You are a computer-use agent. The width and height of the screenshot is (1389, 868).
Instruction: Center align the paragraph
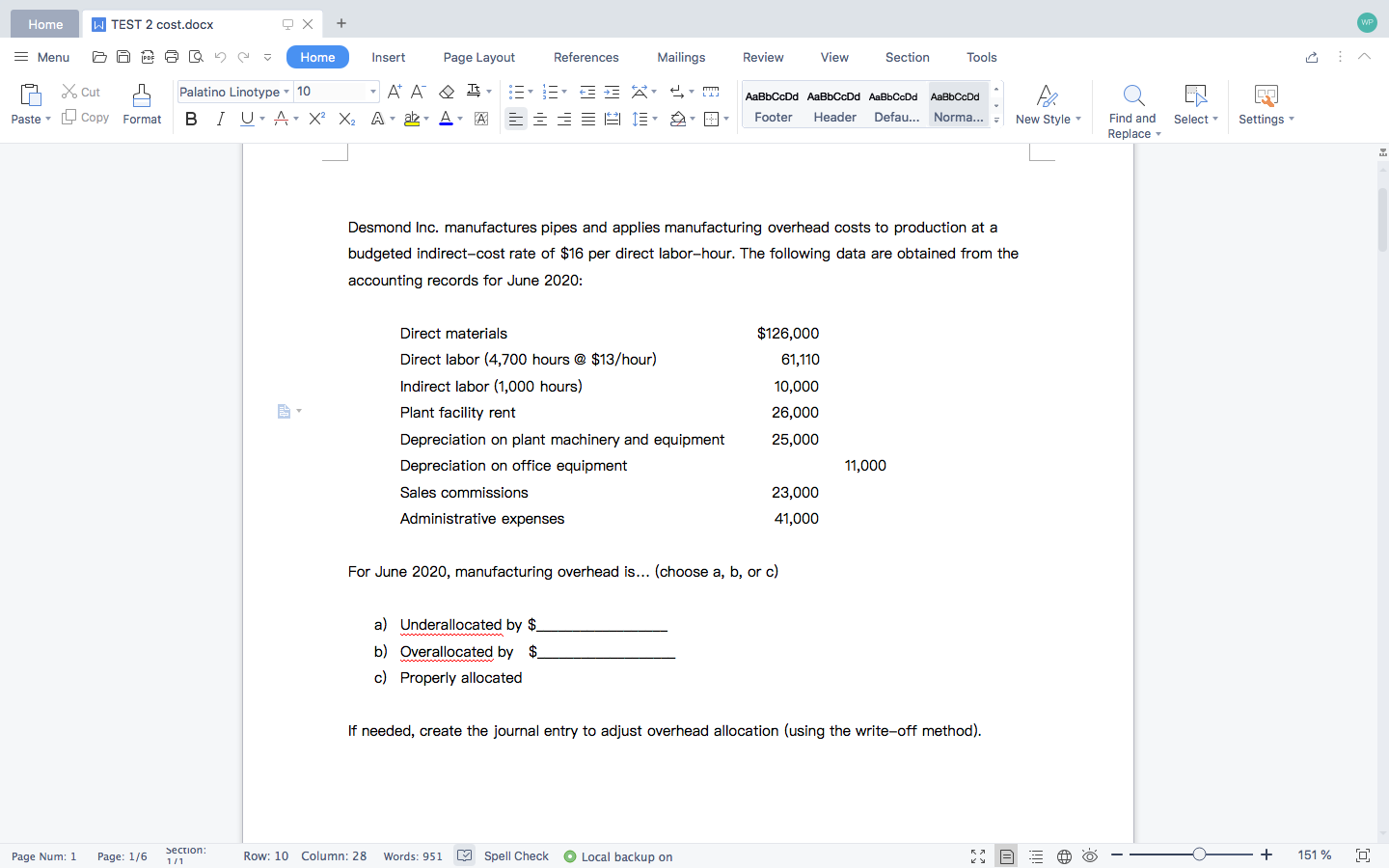(540, 119)
